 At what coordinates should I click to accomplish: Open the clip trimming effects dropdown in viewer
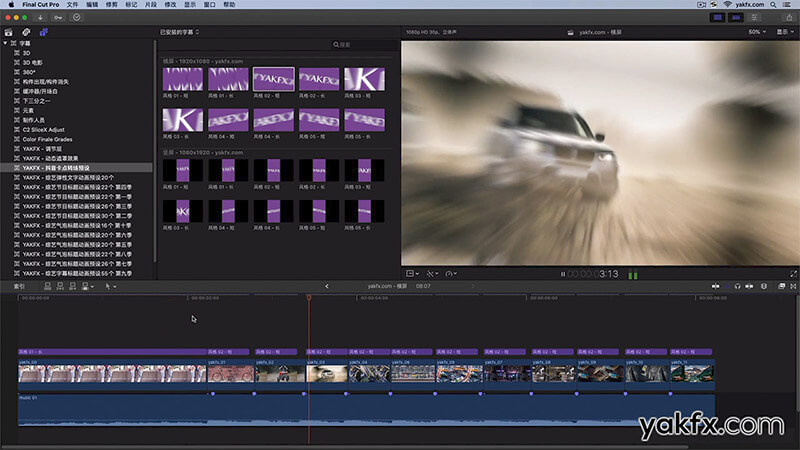pyautogui.click(x=432, y=274)
